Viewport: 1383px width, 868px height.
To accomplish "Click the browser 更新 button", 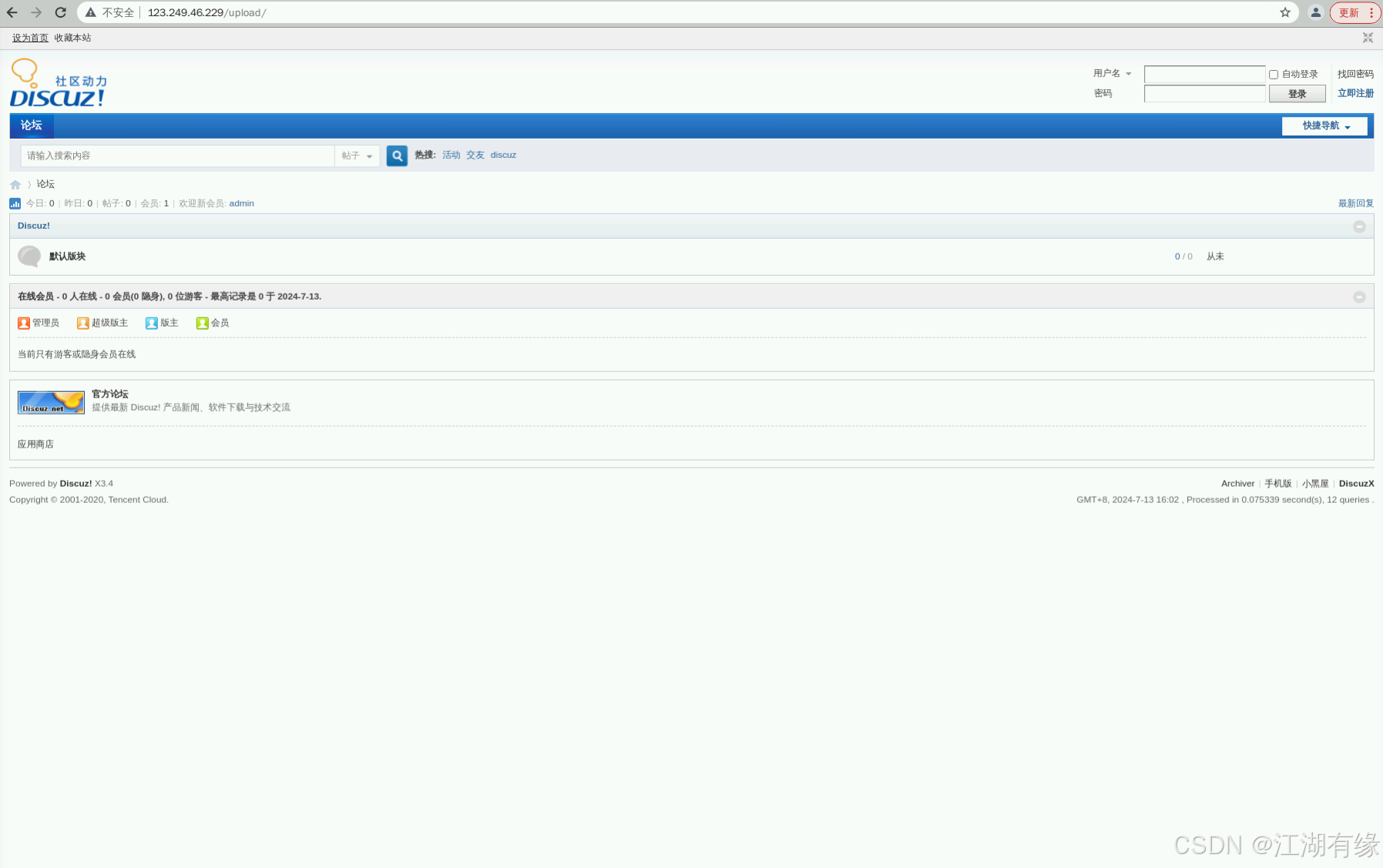I will [1349, 12].
